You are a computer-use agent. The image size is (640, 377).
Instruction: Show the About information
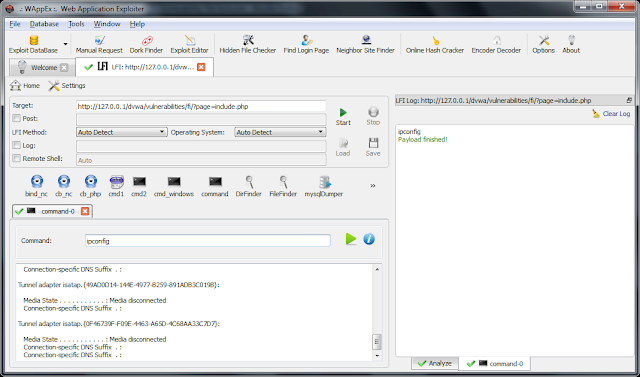571,44
